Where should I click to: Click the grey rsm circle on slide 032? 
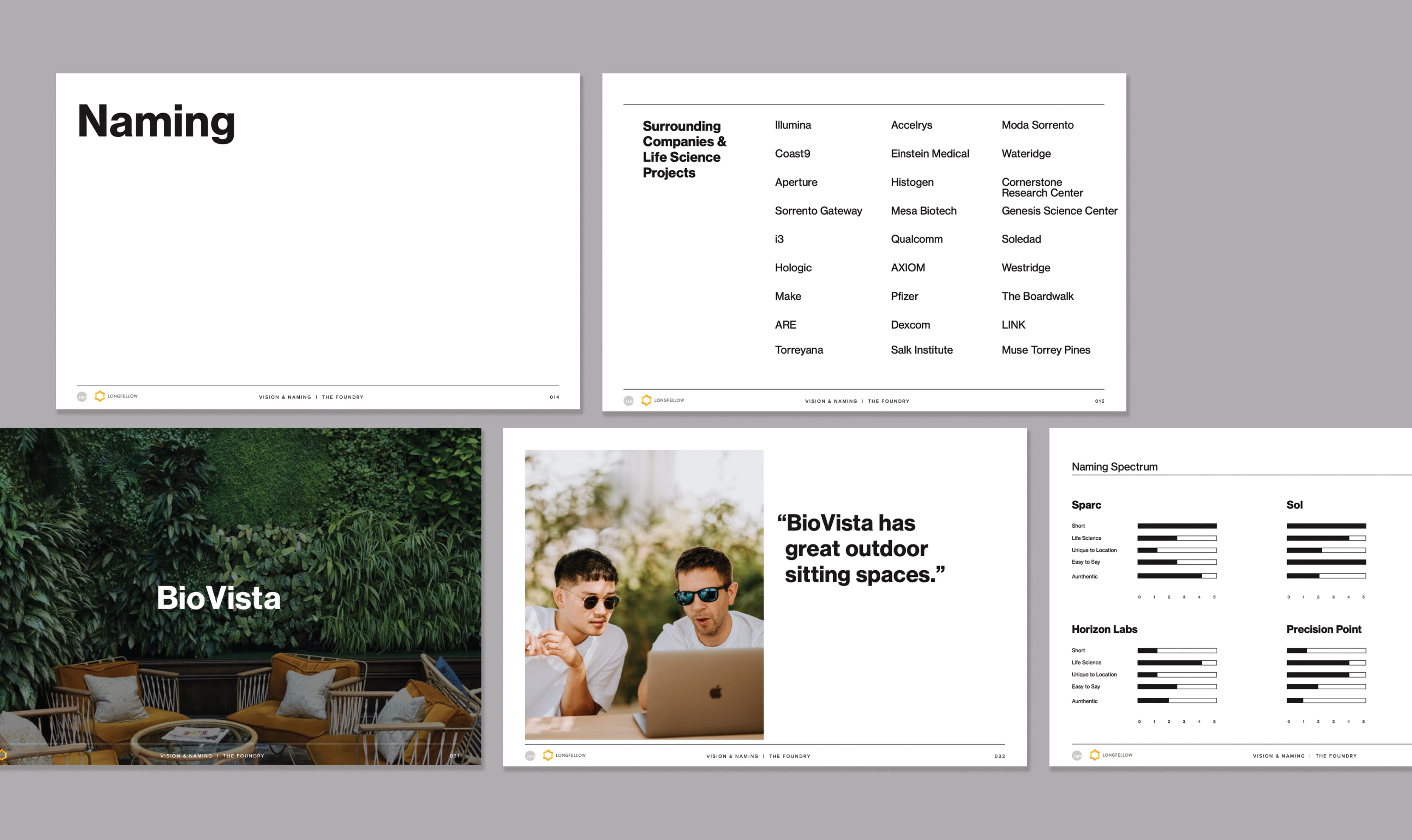coord(530,756)
